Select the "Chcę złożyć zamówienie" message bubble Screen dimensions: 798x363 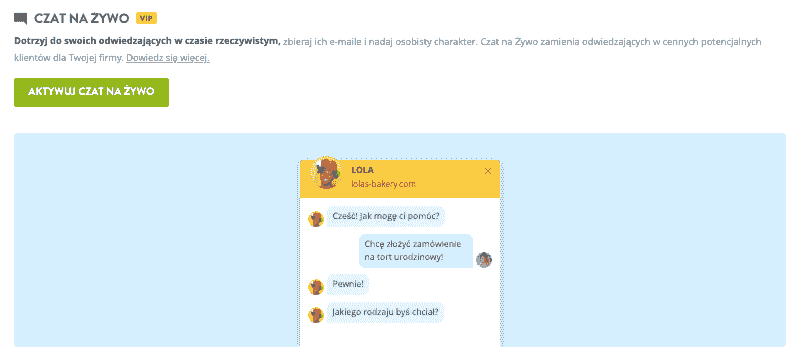416,250
